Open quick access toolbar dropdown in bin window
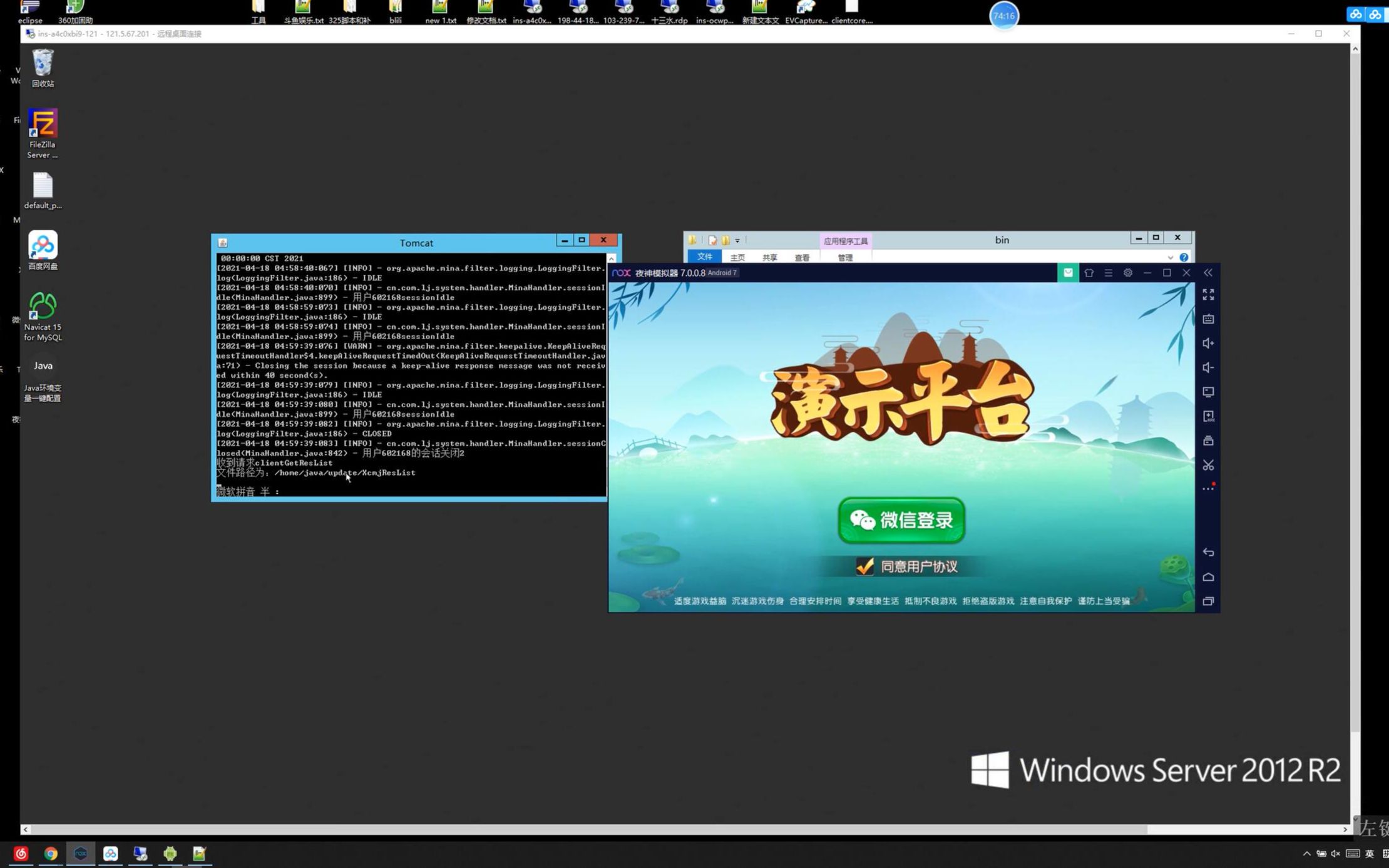 point(737,240)
